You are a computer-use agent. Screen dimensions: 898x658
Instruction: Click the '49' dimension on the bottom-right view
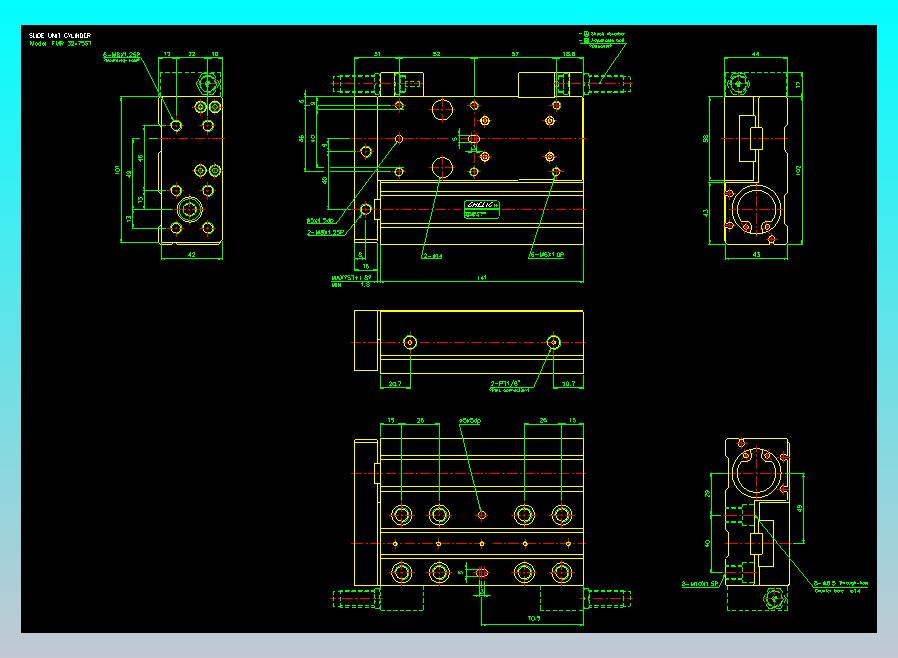pos(799,508)
